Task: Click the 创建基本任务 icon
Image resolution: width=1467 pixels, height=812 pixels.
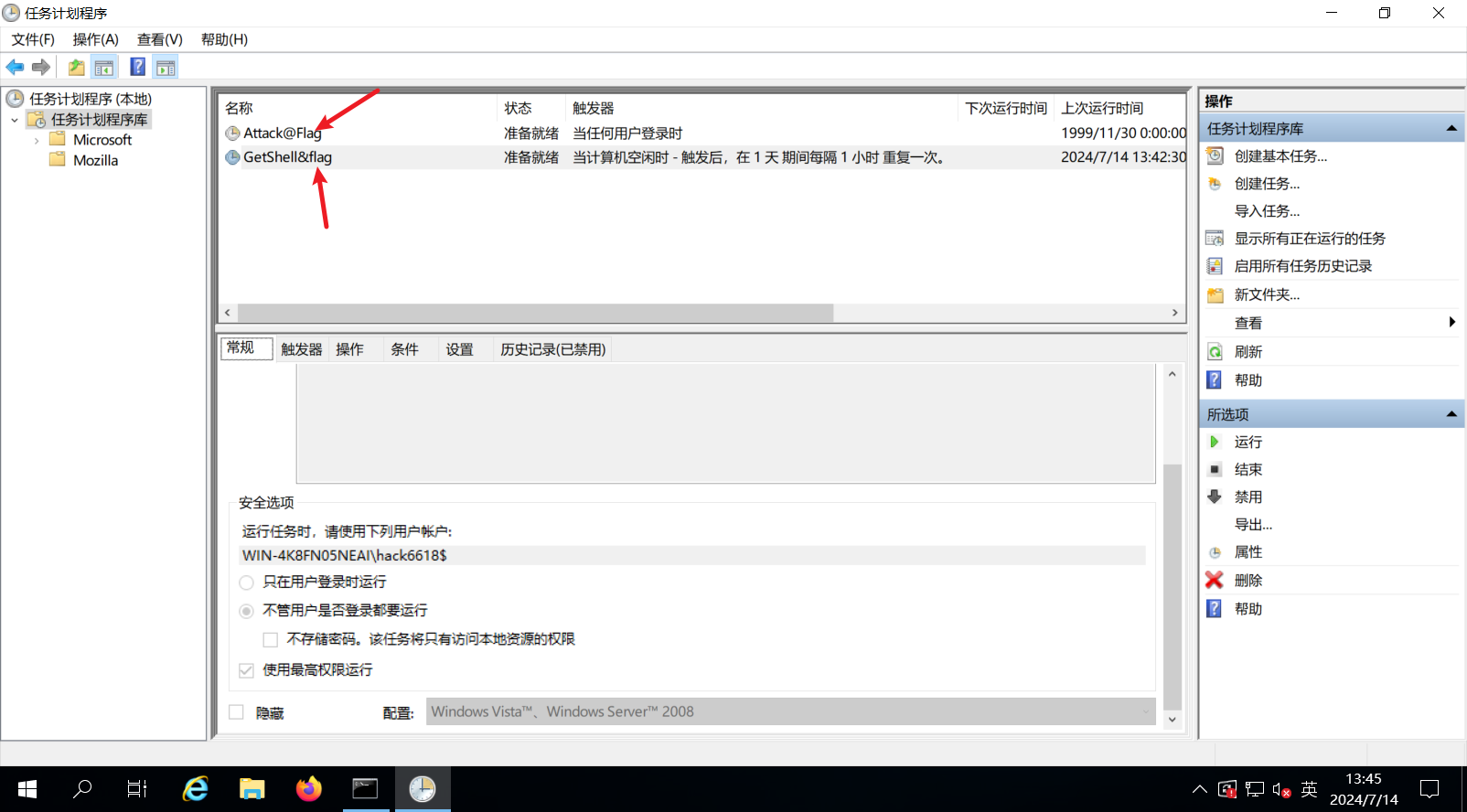Action: [x=1215, y=155]
